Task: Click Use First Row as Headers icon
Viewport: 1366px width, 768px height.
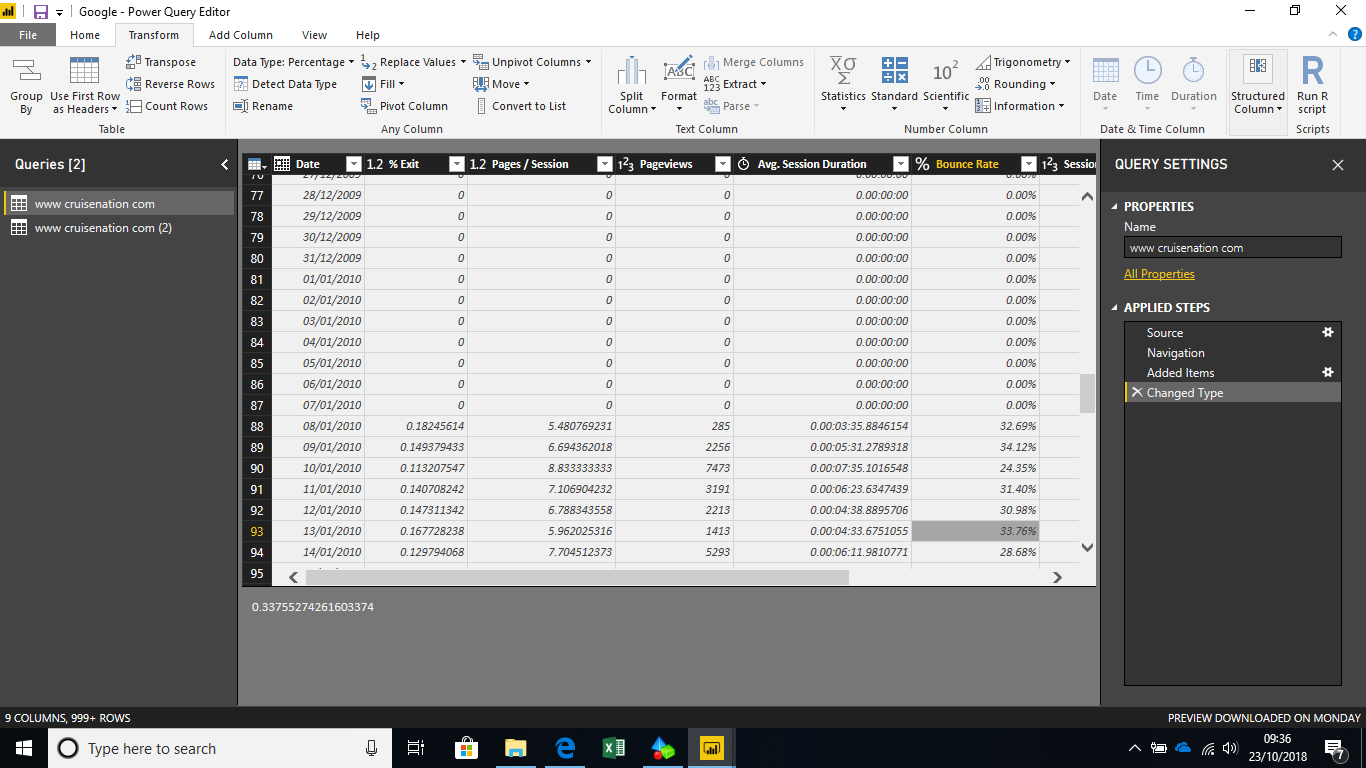Action: pyautogui.click(x=85, y=71)
